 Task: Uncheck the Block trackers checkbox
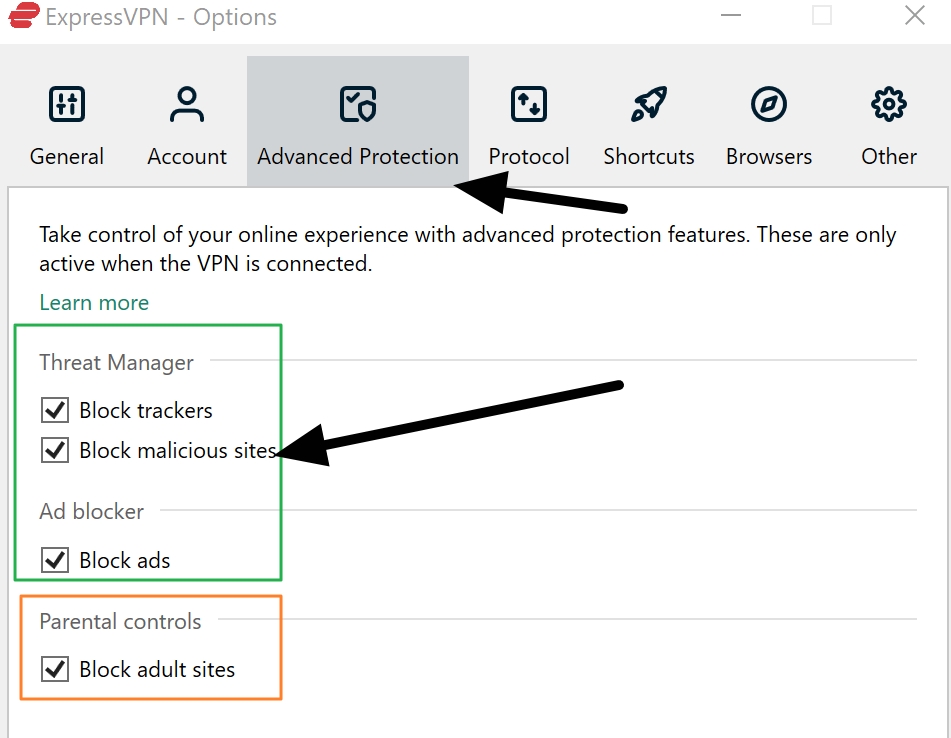55,411
